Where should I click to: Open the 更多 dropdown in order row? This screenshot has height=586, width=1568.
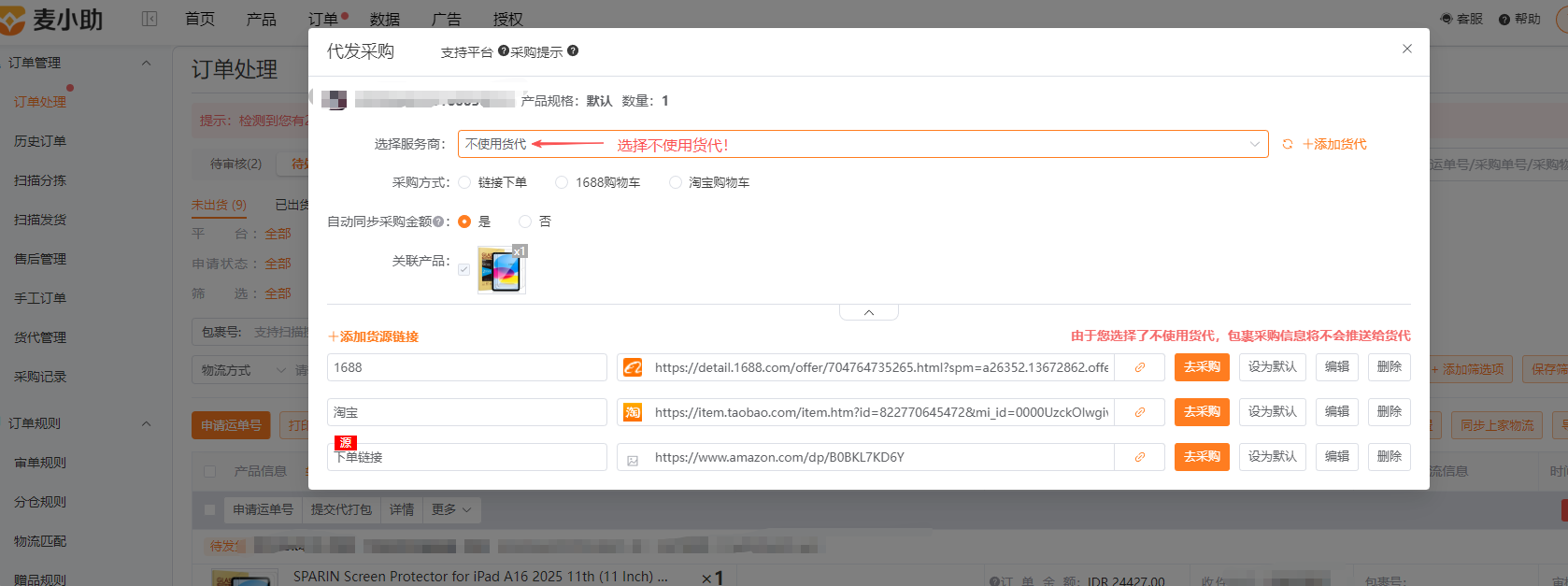click(451, 509)
